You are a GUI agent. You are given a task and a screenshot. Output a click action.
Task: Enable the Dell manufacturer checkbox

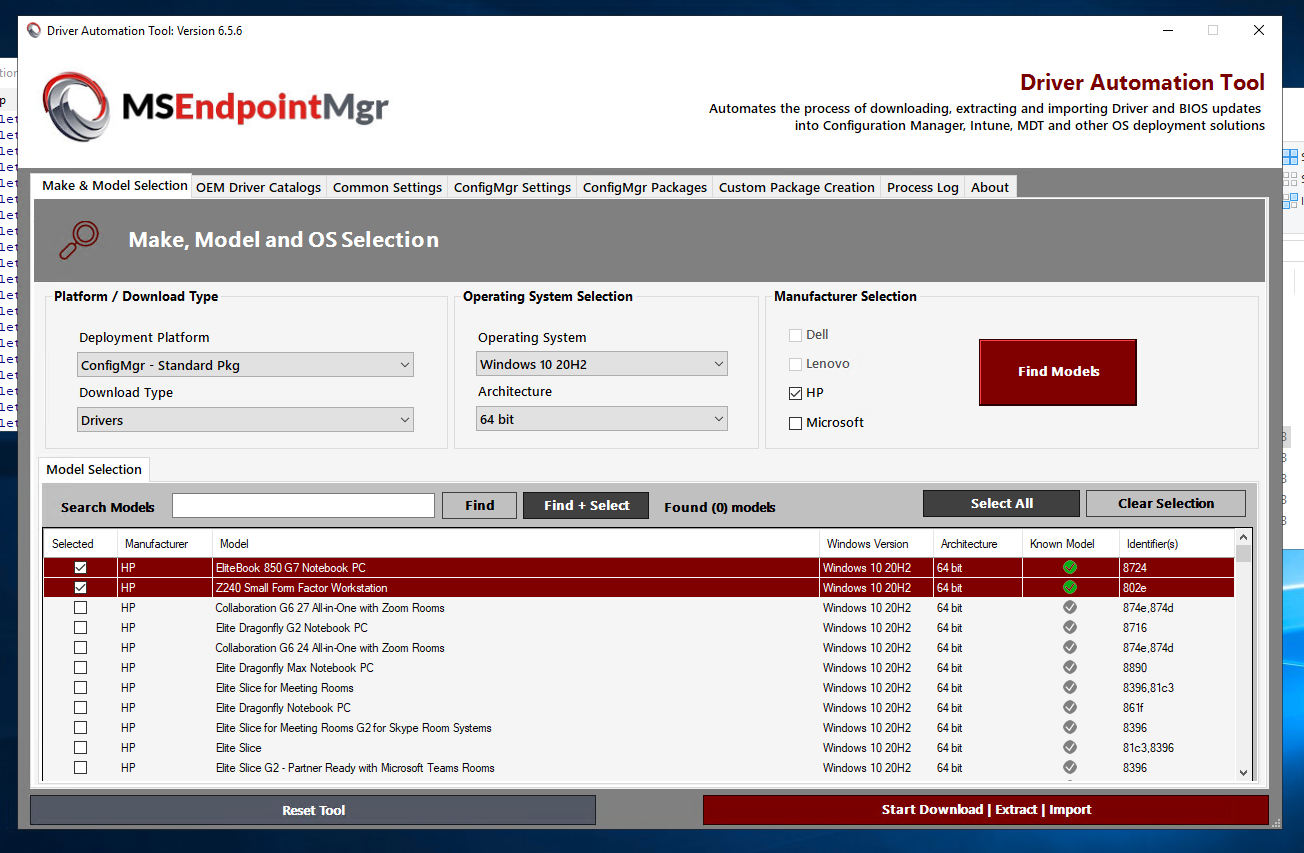[795, 334]
